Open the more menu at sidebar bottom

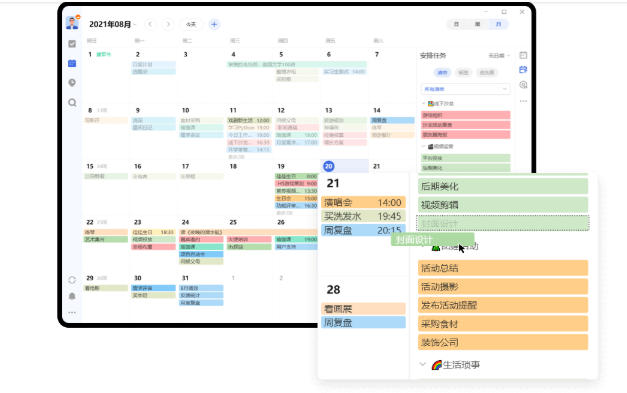coord(72,313)
